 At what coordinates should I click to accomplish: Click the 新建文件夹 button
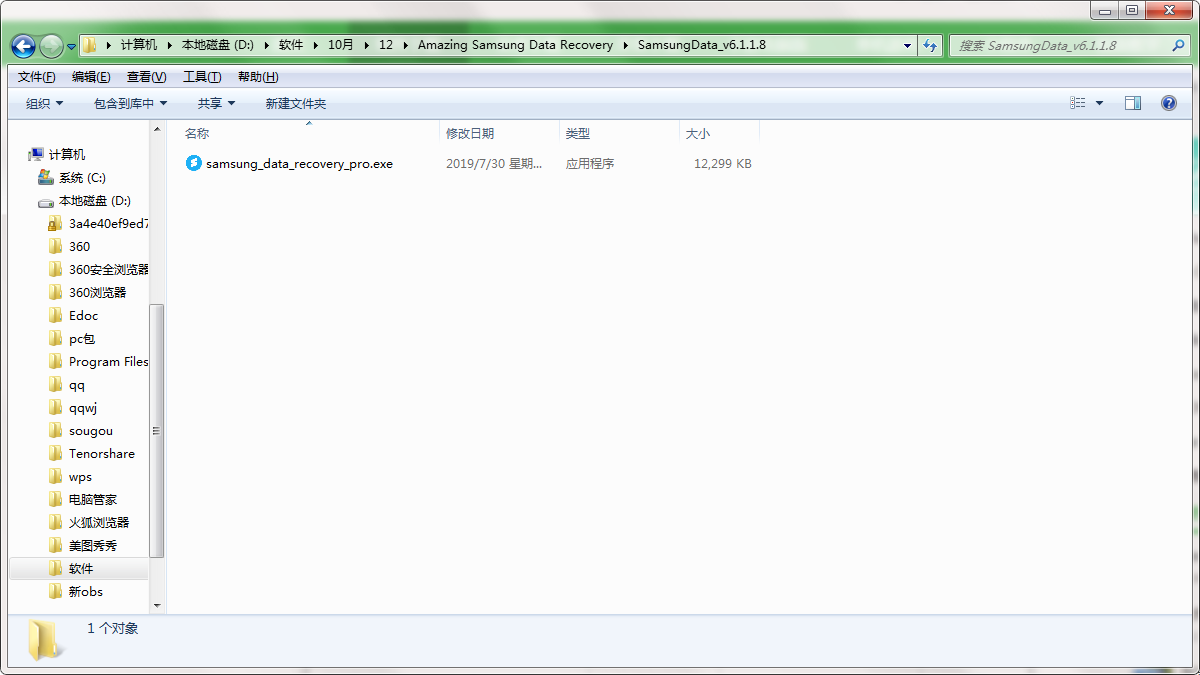coord(295,103)
